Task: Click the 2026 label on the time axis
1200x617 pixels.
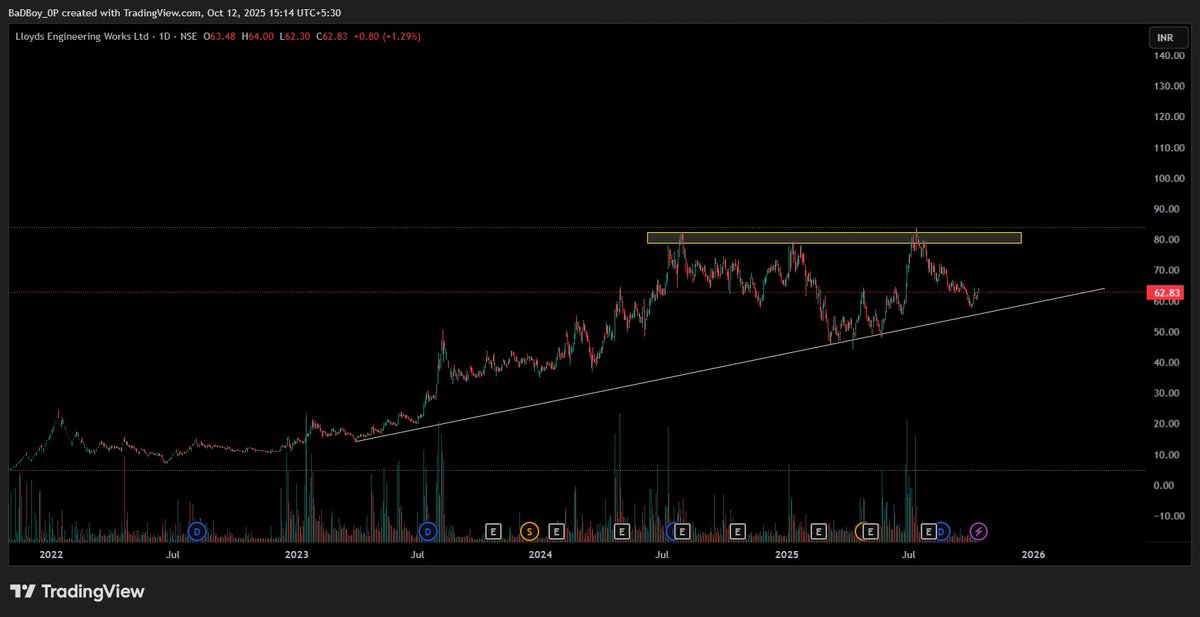Action: click(1033, 554)
